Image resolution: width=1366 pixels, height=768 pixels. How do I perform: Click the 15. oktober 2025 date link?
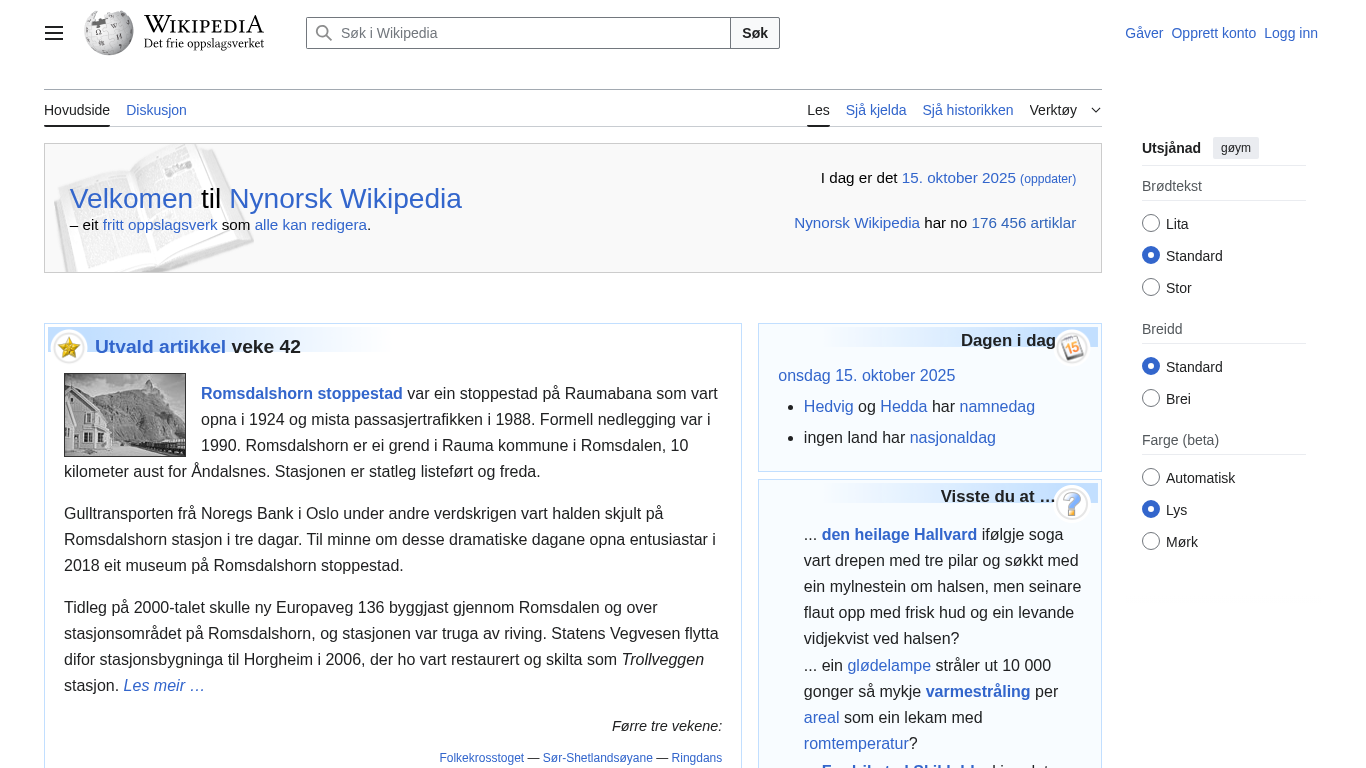959,178
